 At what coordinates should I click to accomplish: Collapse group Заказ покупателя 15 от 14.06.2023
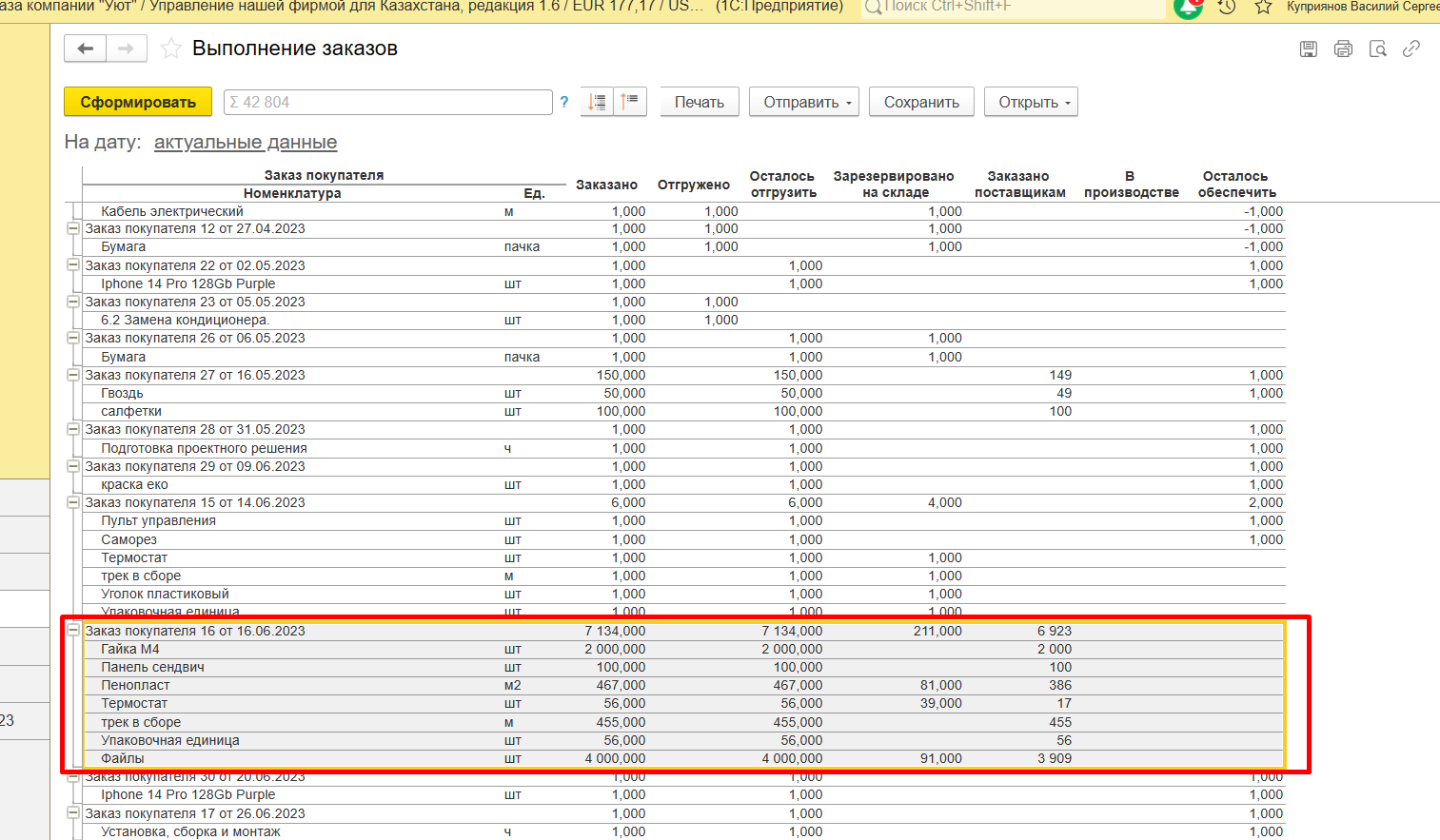[73, 502]
